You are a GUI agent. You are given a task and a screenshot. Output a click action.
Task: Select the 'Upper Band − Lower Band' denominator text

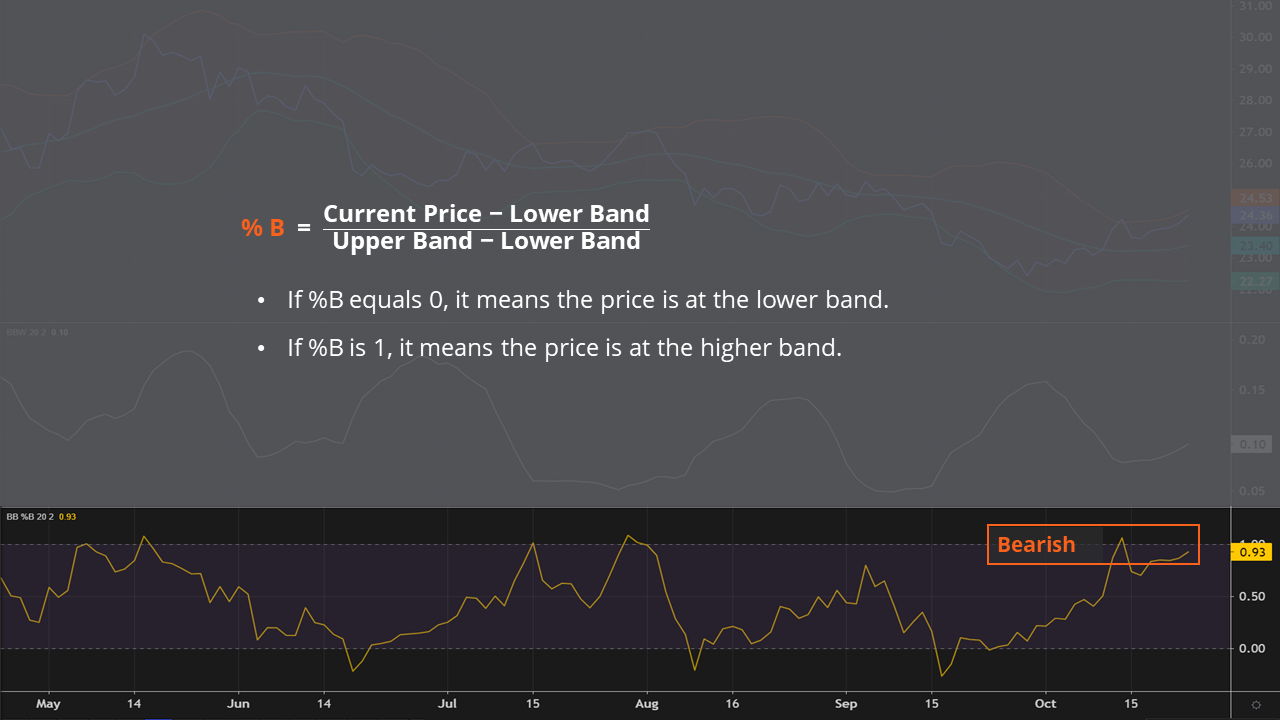pos(486,241)
